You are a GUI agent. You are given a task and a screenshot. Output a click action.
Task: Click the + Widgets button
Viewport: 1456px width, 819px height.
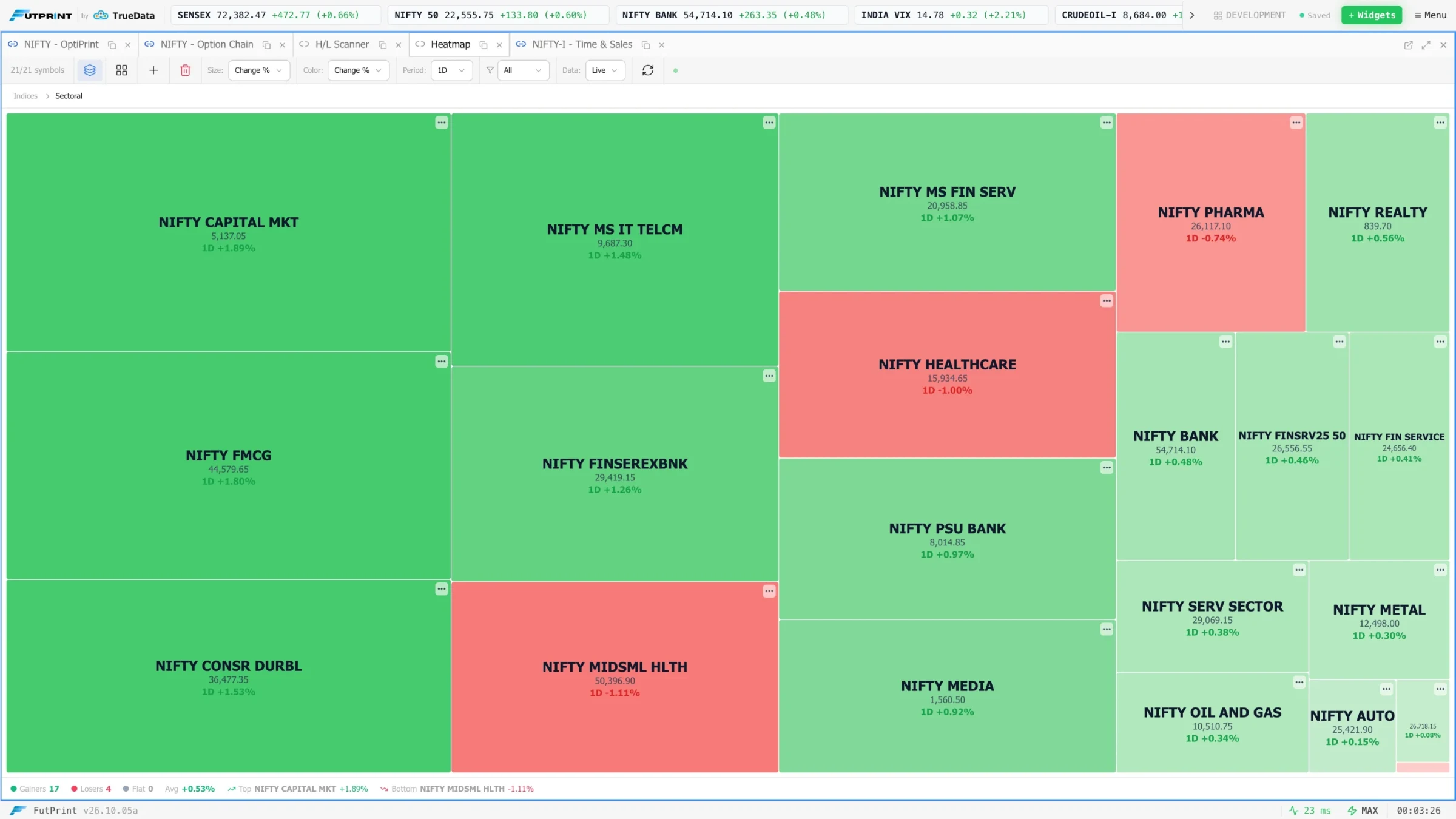tap(1371, 15)
